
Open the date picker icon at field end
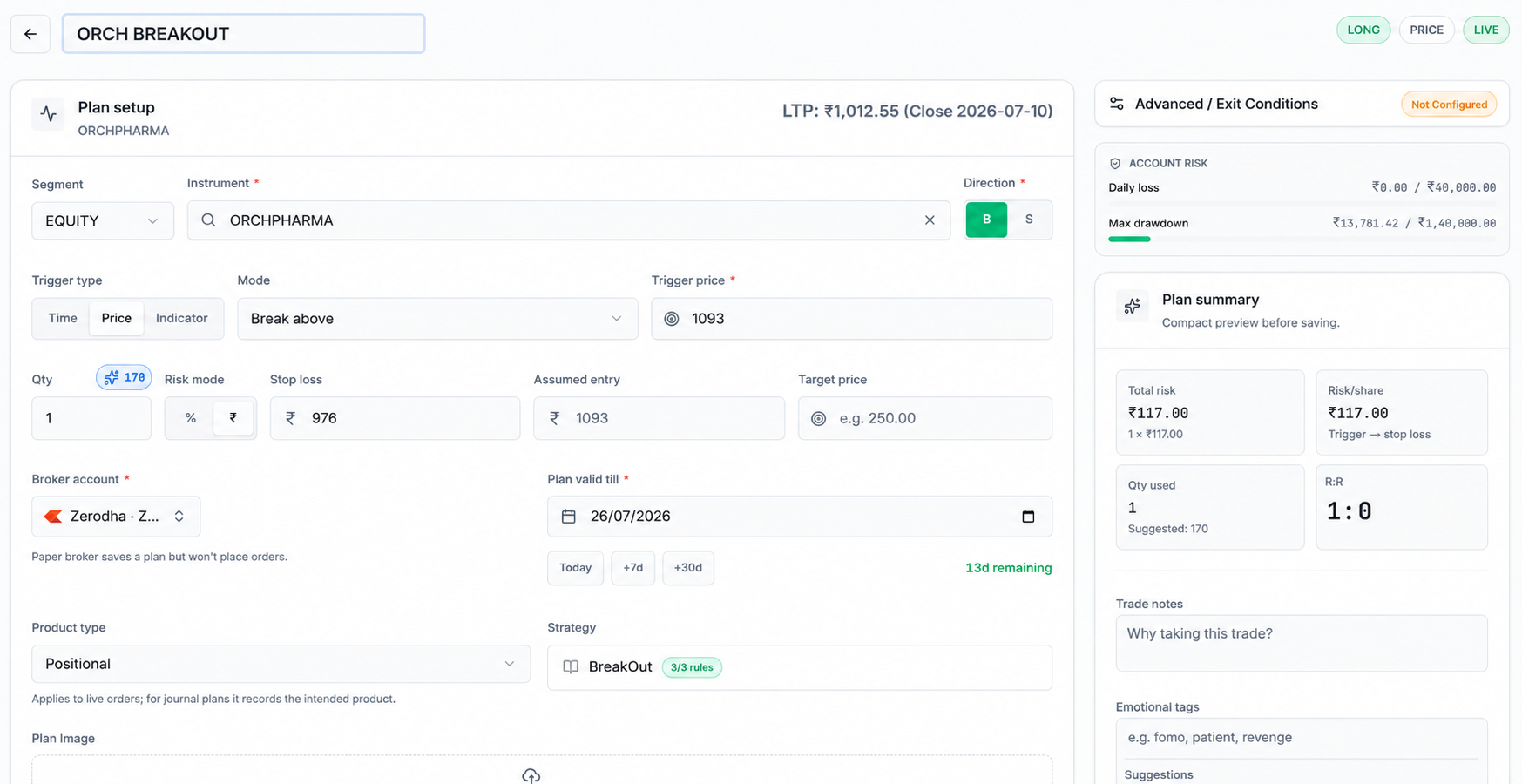[x=1028, y=517]
